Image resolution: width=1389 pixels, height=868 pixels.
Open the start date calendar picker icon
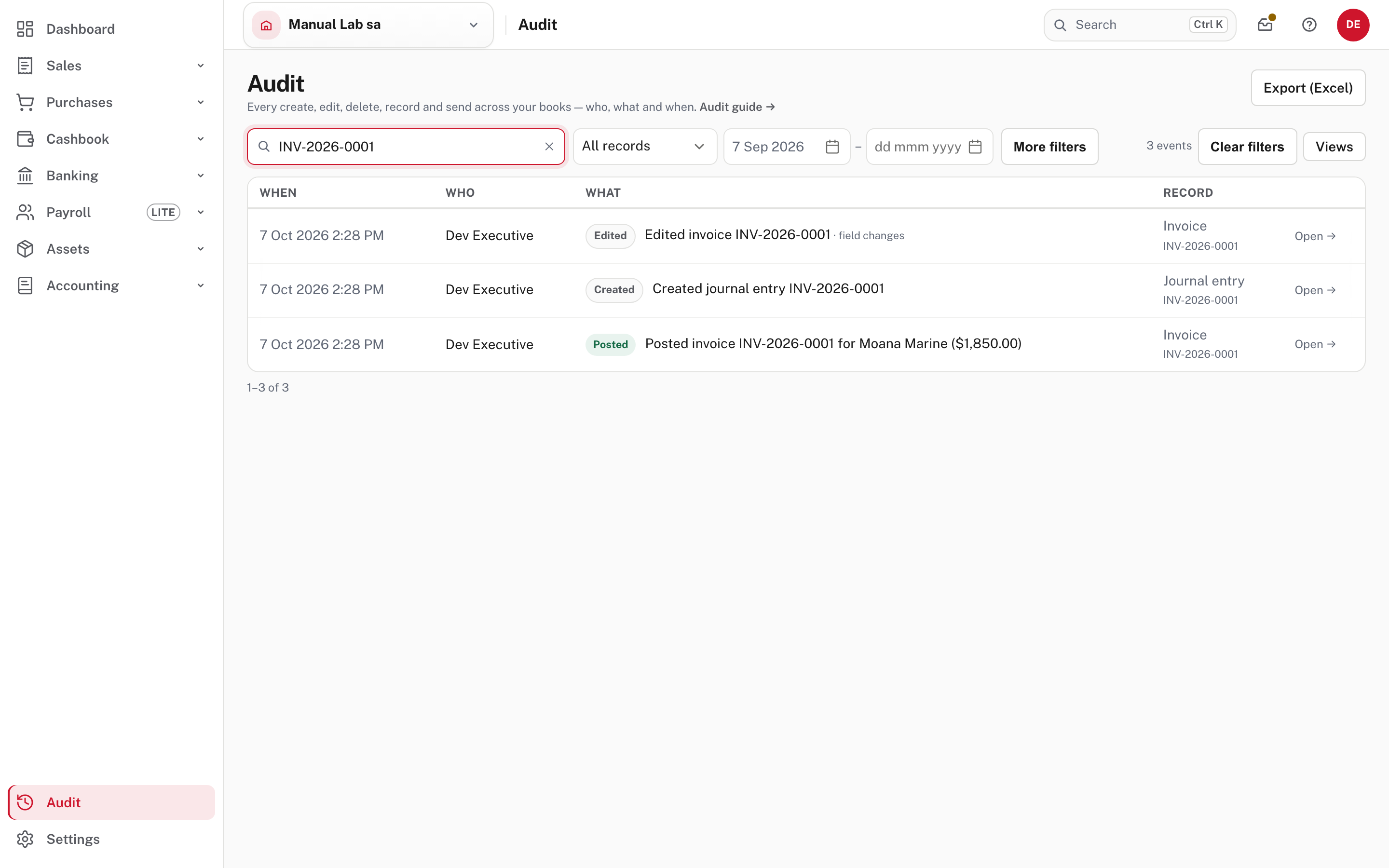[832, 147]
